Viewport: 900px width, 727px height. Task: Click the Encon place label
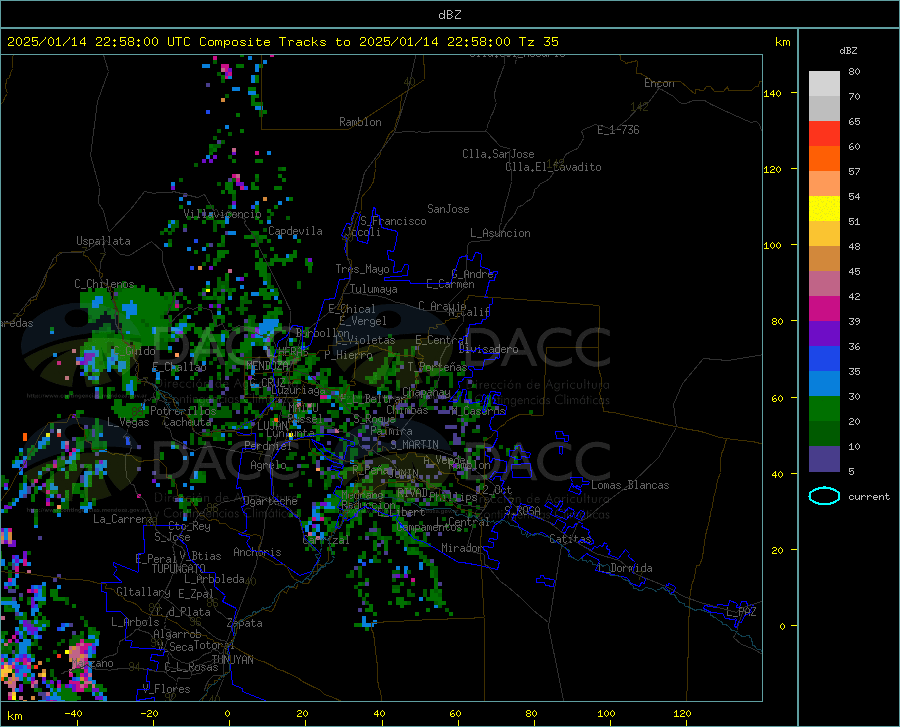659,83
